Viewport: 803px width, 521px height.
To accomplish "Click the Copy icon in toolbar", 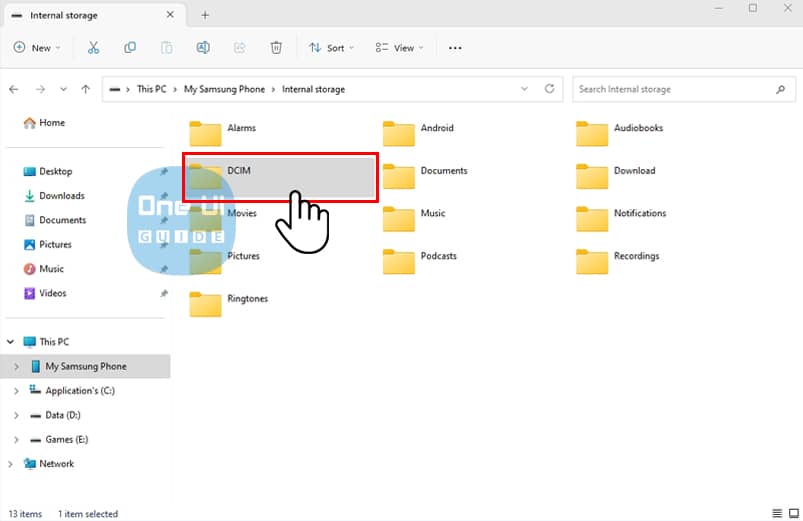I will (130, 47).
